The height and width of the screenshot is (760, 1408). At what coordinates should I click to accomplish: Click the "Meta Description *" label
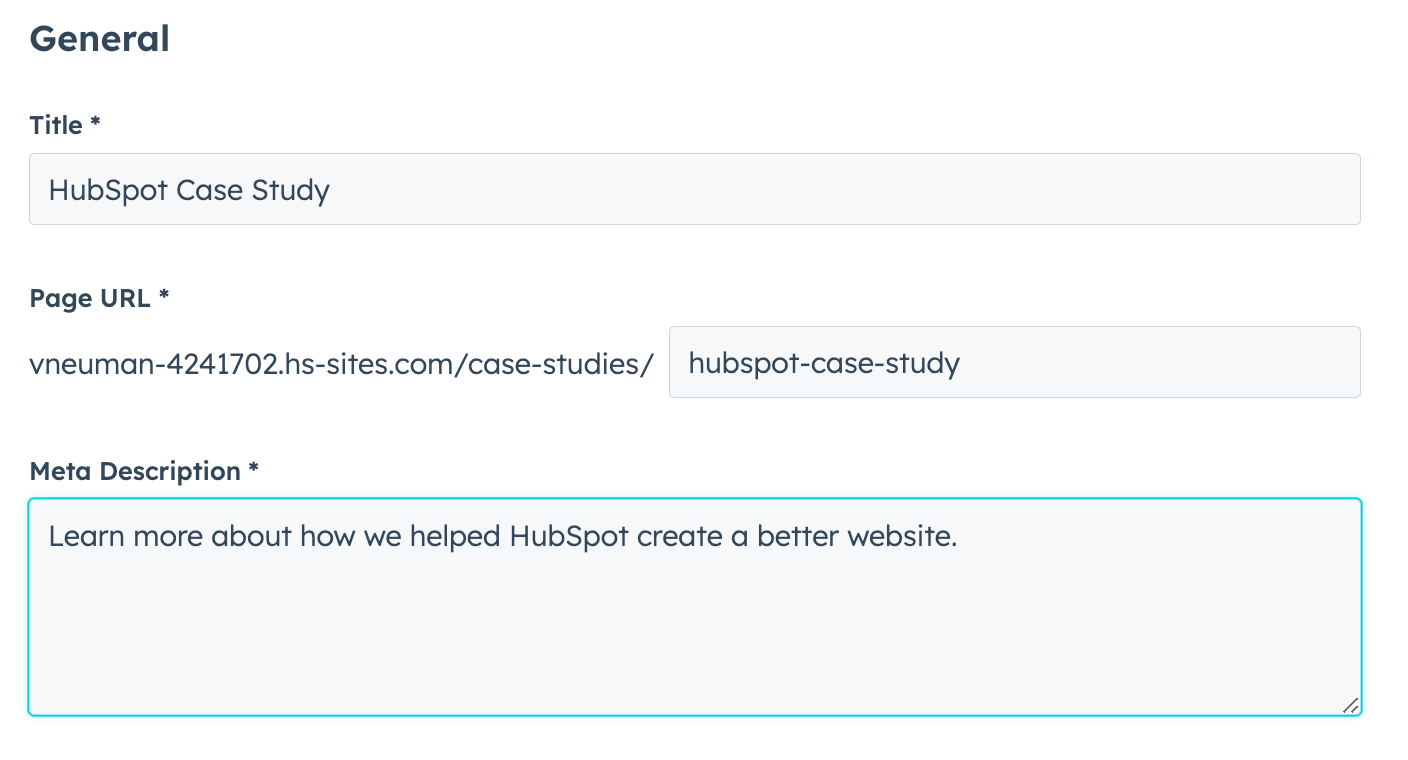pos(144,471)
